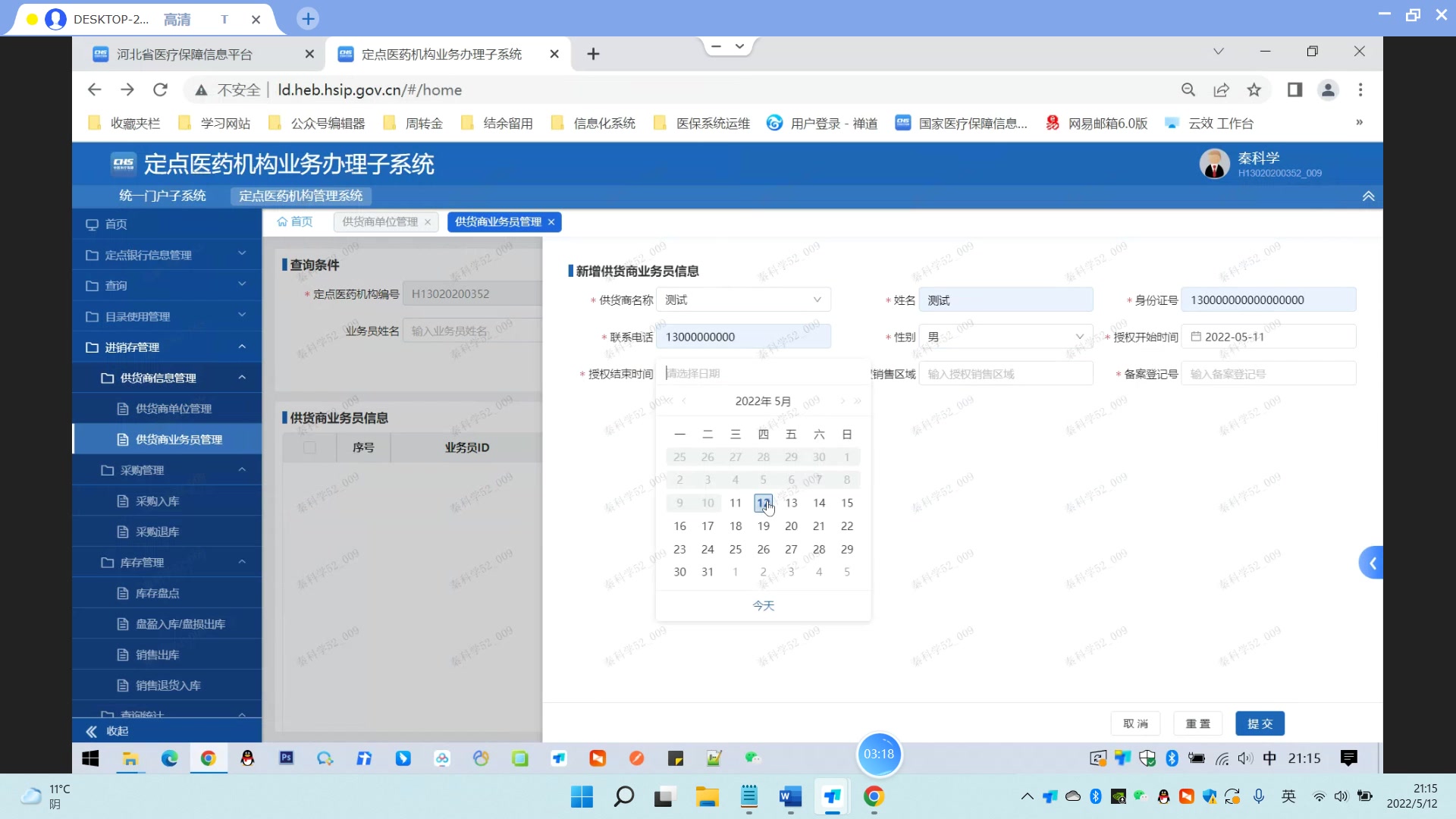Go to previous month in the calendar

(x=684, y=401)
